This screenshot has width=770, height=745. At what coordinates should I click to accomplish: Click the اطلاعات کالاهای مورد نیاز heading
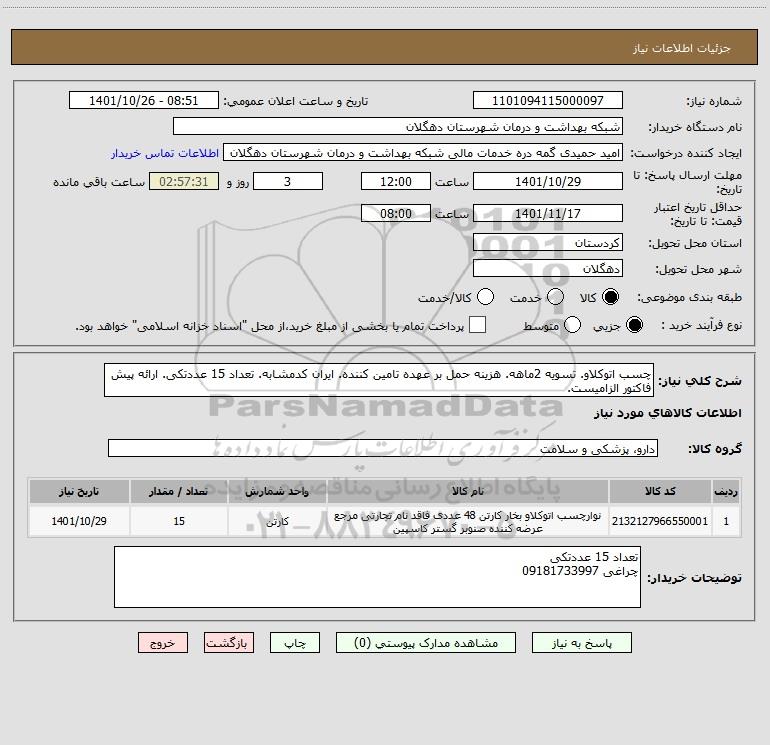coord(668,413)
